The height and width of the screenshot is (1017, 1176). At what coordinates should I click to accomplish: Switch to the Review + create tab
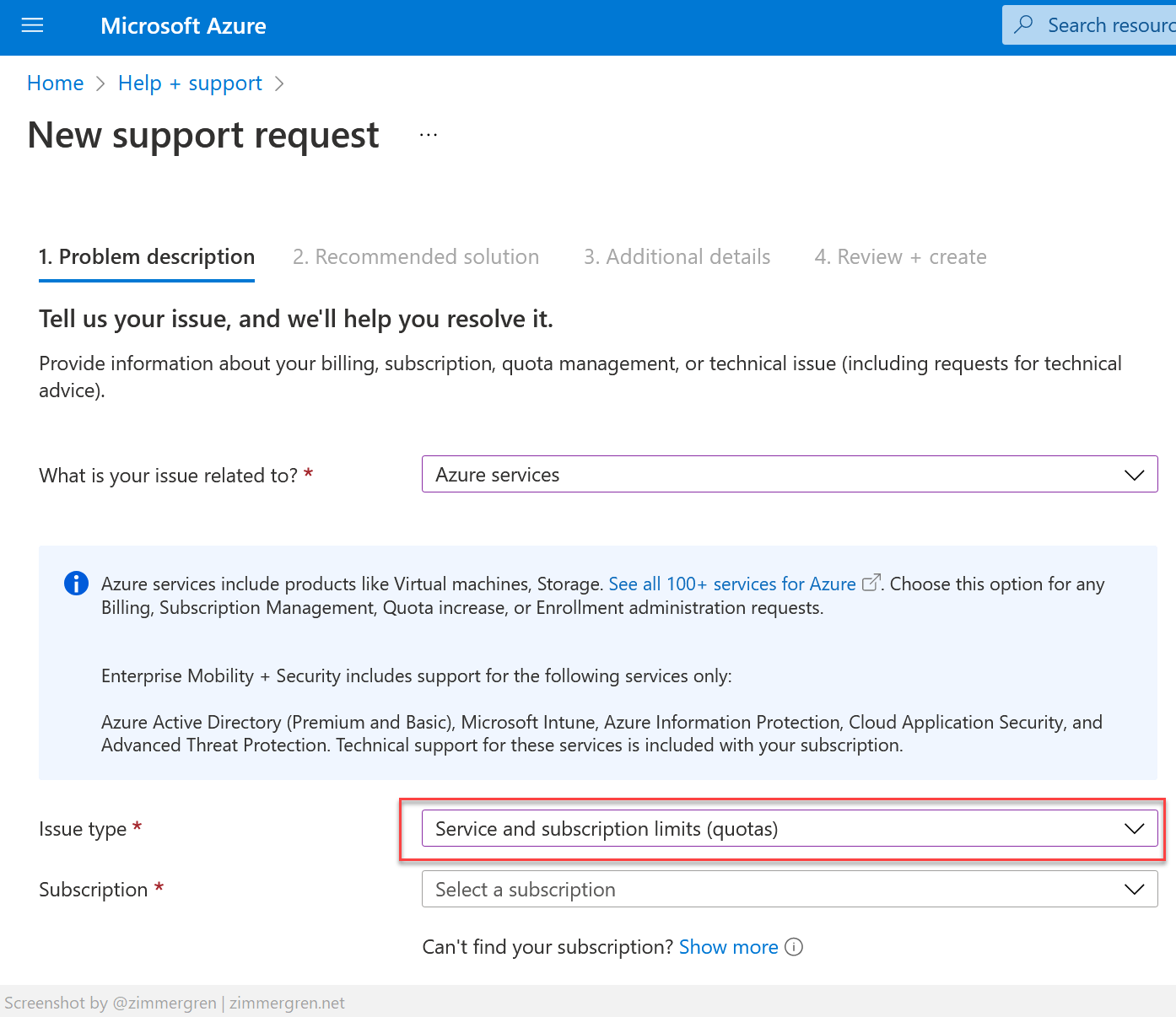coord(900,256)
